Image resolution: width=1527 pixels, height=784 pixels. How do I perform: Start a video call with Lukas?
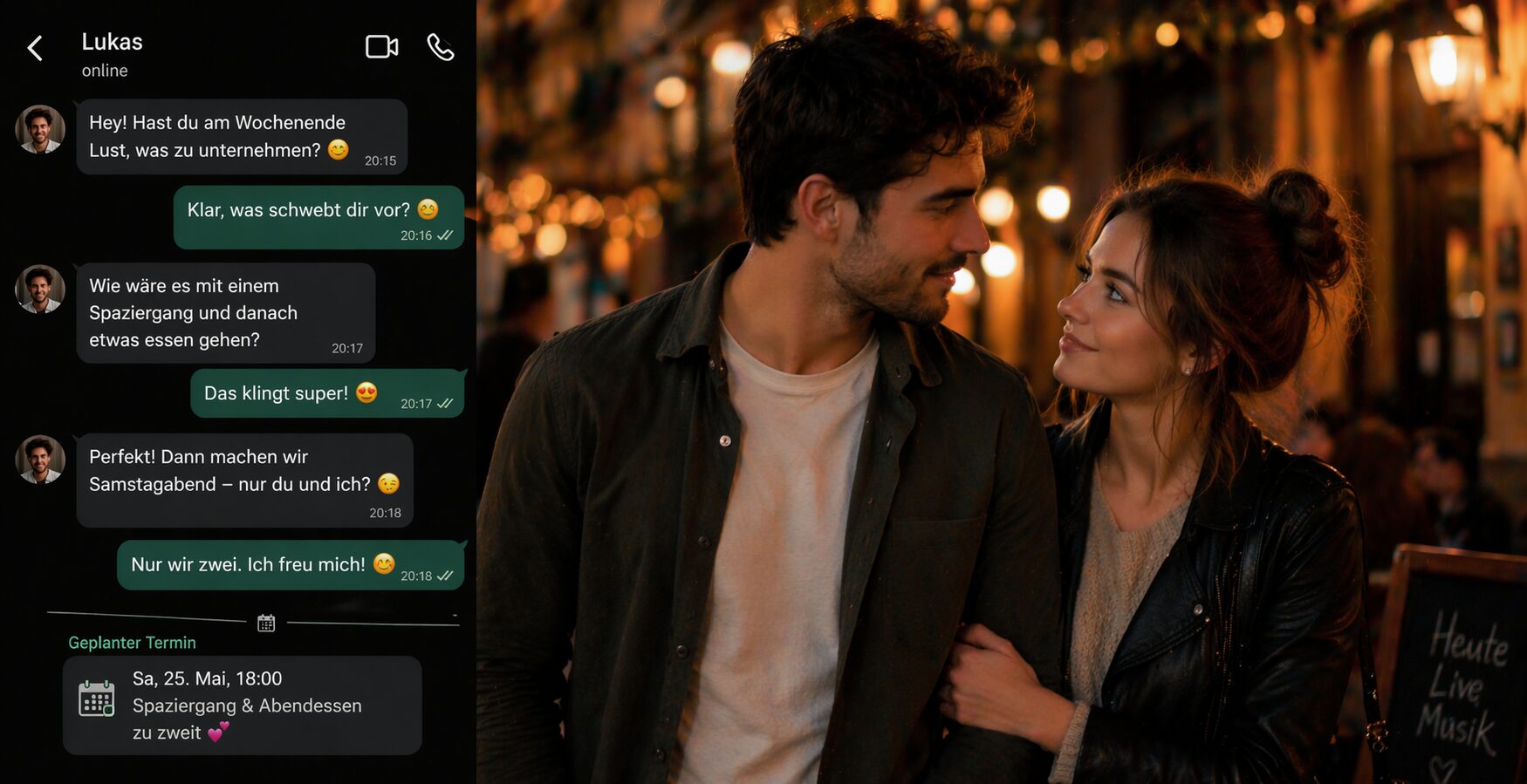381,47
